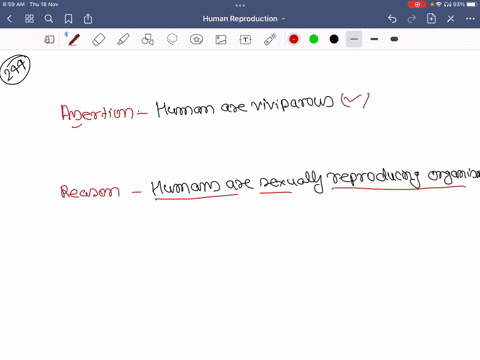Viewport: 480px width, 360px height.
Task: Select the Text box tool
Action: pyautogui.click(x=245, y=40)
